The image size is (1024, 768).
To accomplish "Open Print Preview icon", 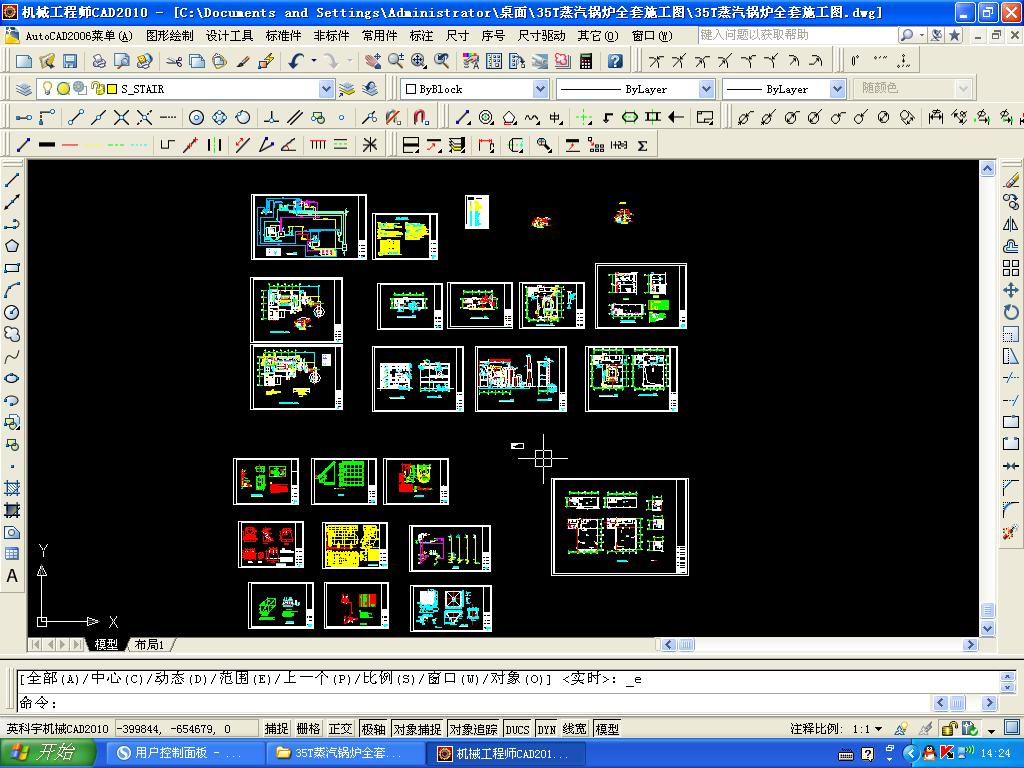I will [x=121, y=61].
